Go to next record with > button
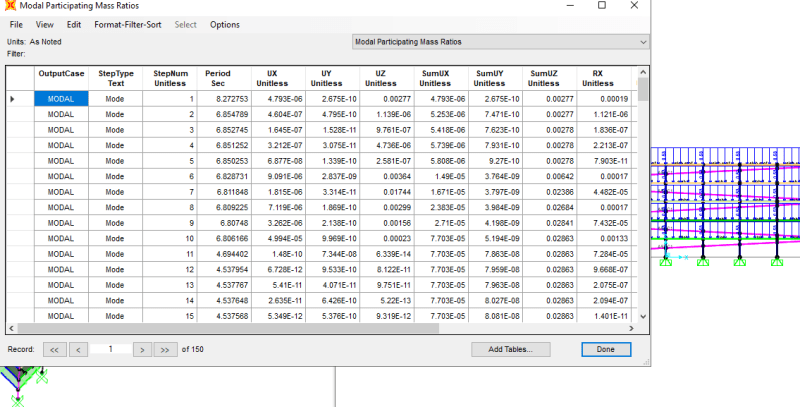The image size is (800, 407). [142, 349]
